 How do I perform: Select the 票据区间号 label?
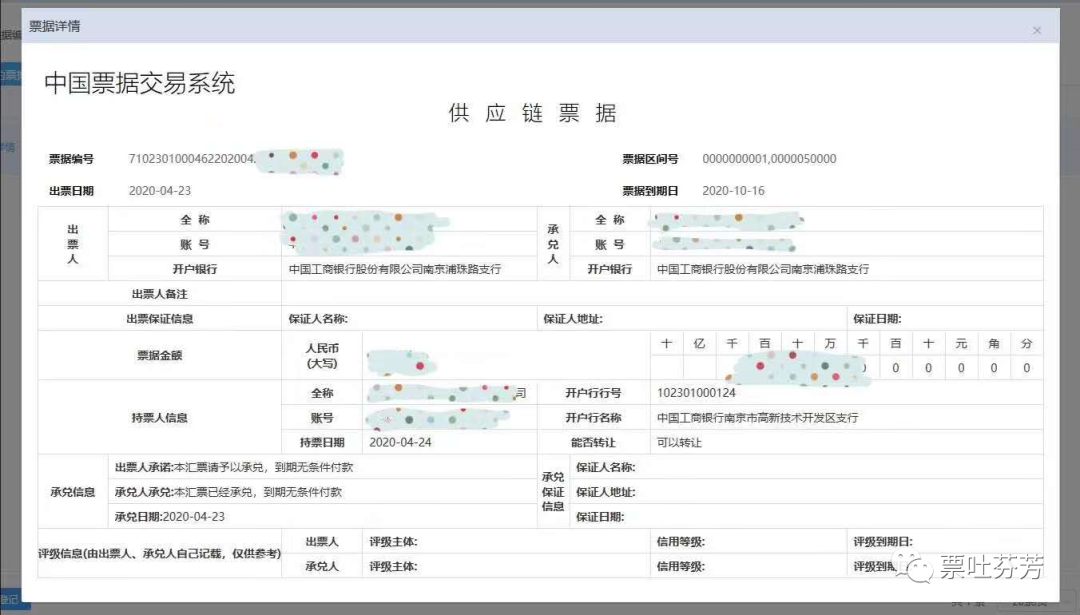click(x=650, y=159)
